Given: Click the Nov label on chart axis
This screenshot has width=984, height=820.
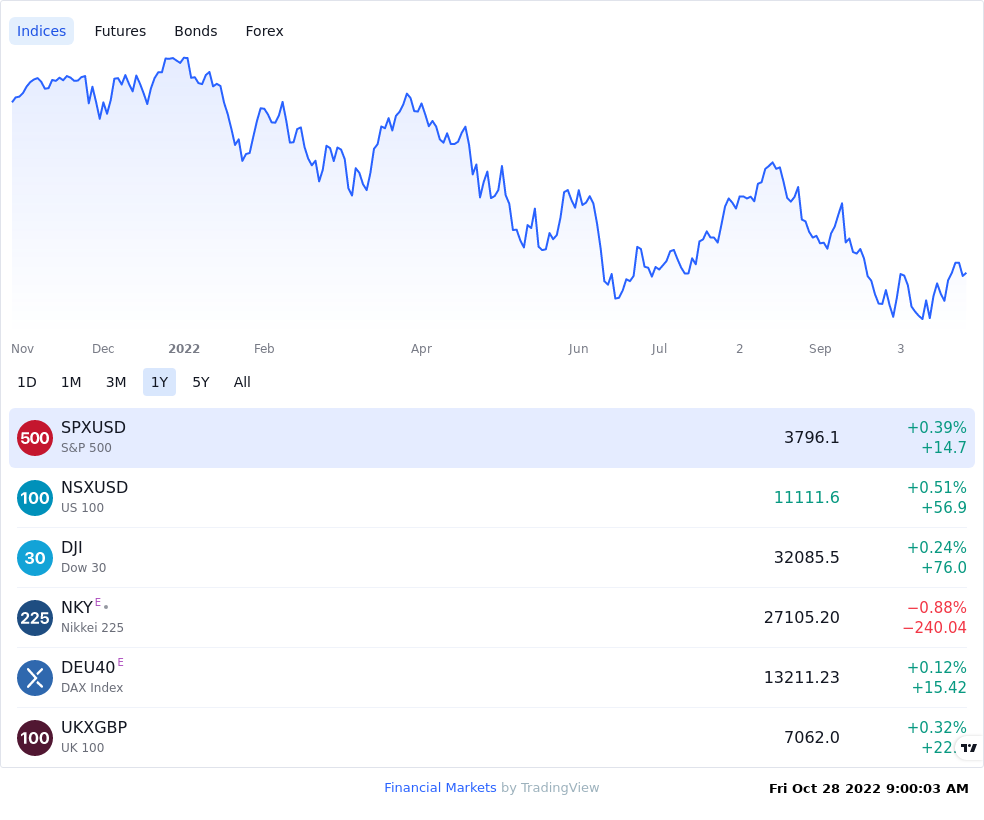Looking at the screenshot, I should pyautogui.click(x=23, y=349).
